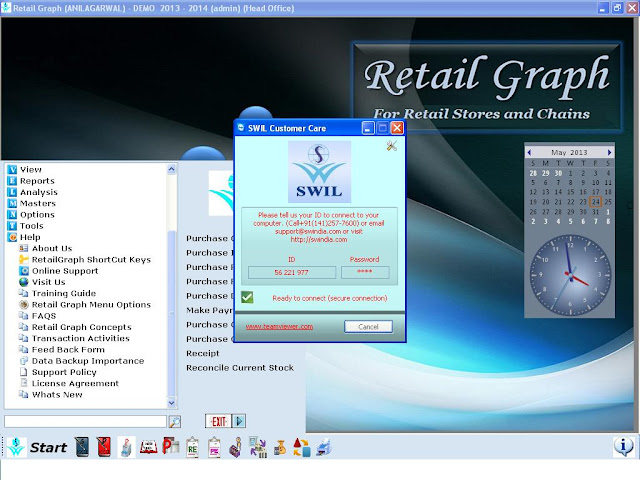640x480 pixels.
Task: Open the RE clipboard toolbar icon
Action: [192, 447]
